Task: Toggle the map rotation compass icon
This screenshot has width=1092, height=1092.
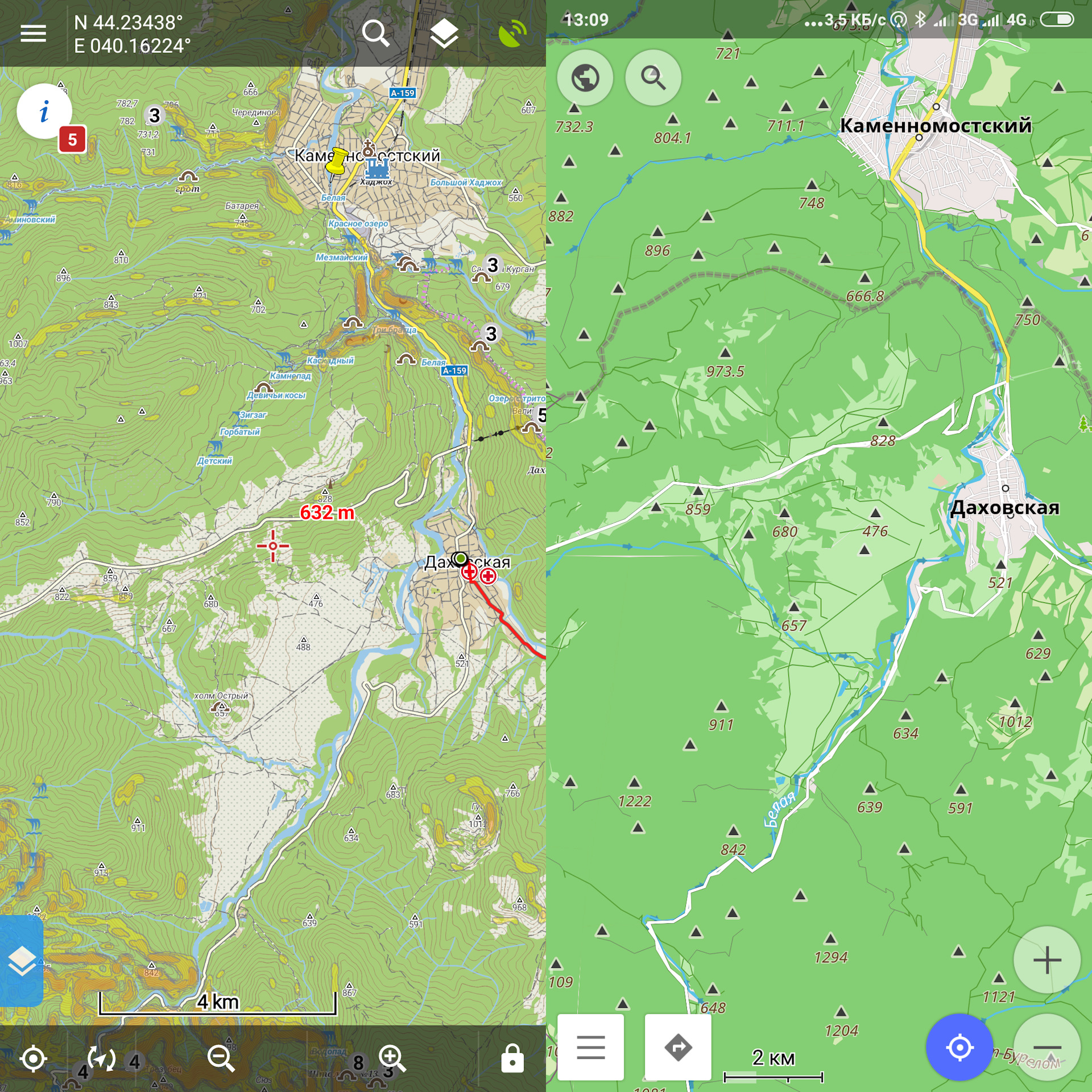Action: pyautogui.click(x=101, y=1059)
